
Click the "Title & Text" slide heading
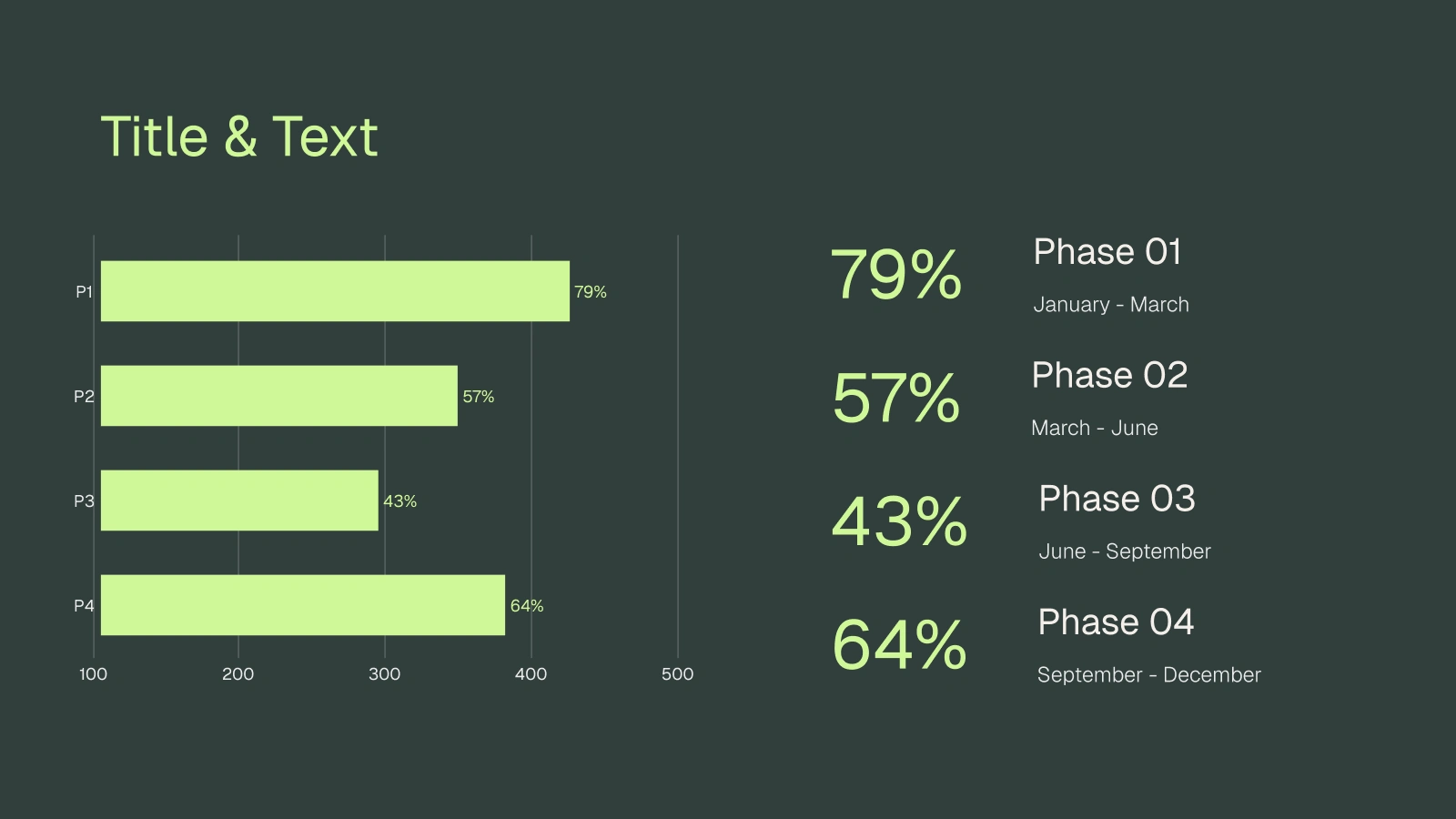238,137
